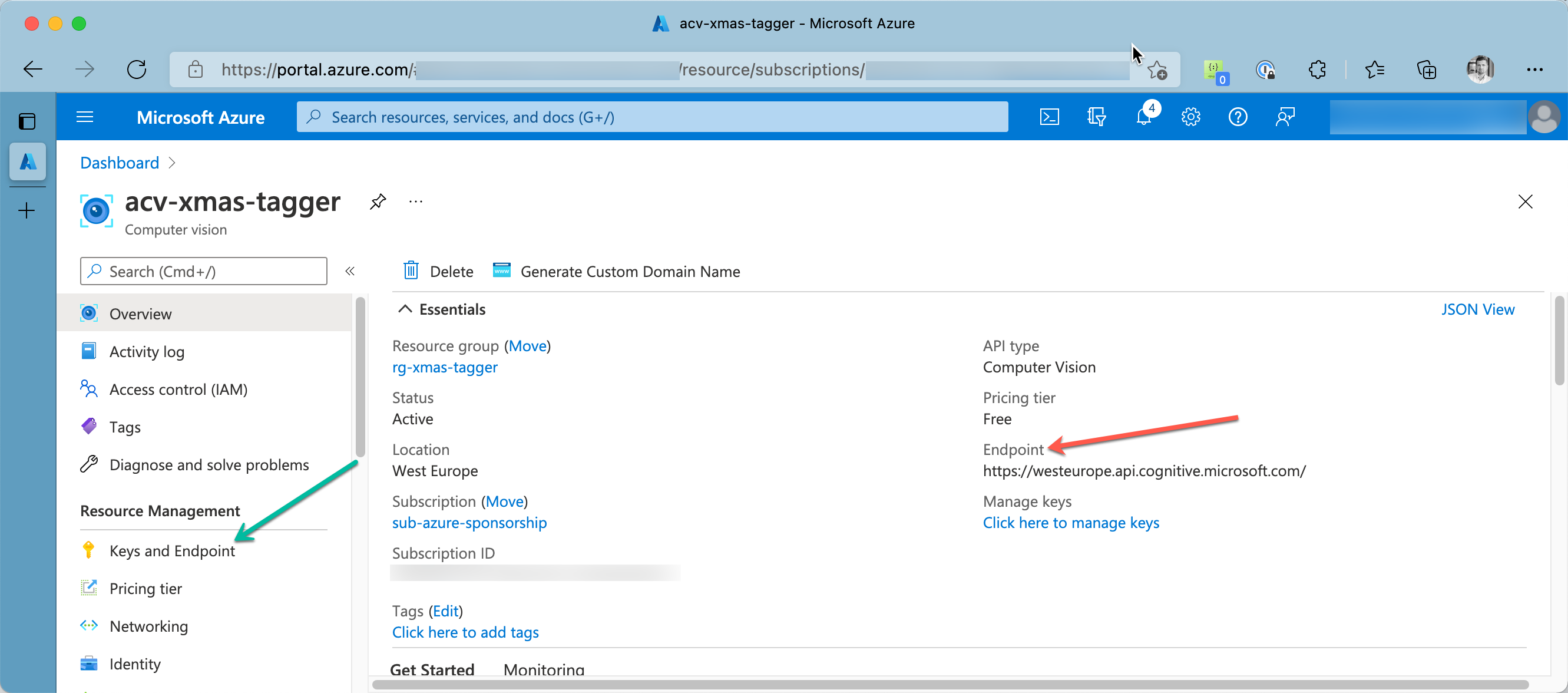
Task: Open the directories and subscriptions filter icon
Action: [x=1096, y=117]
